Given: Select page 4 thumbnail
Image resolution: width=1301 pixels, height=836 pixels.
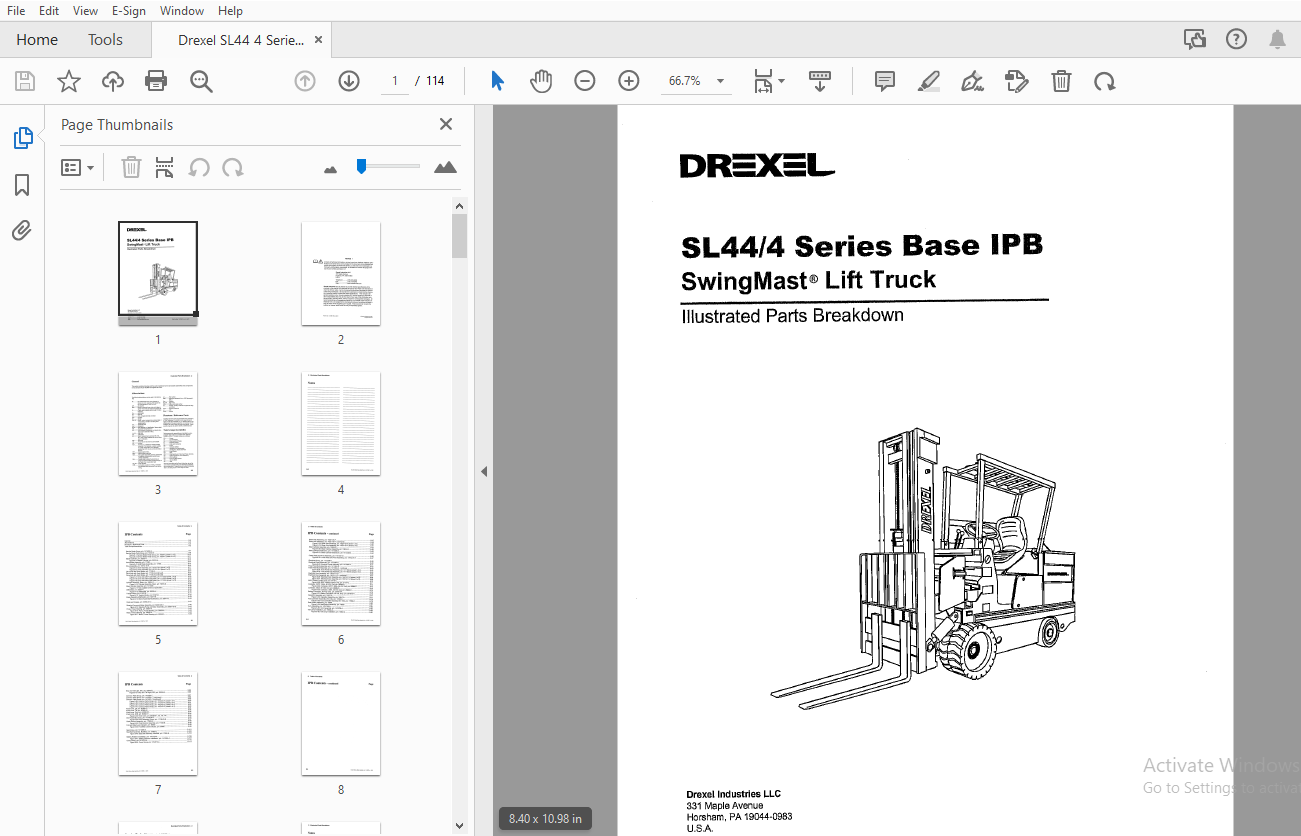Looking at the screenshot, I should pyautogui.click(x=341, y=424).
